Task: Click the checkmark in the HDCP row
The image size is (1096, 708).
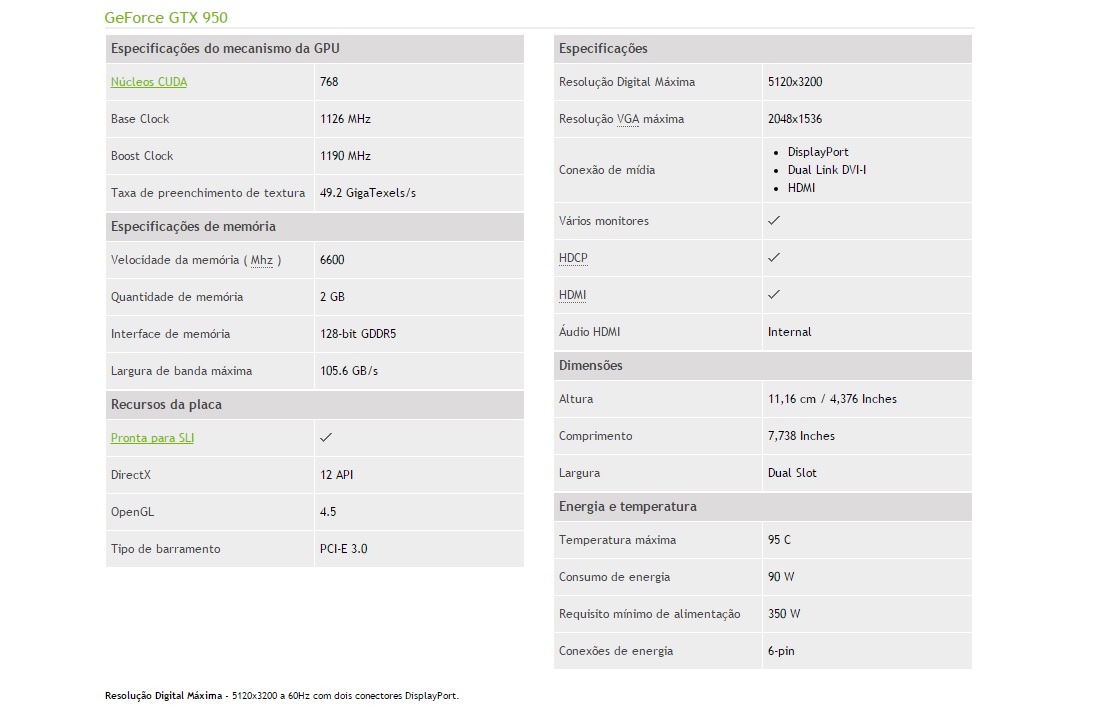Action: 773,257
